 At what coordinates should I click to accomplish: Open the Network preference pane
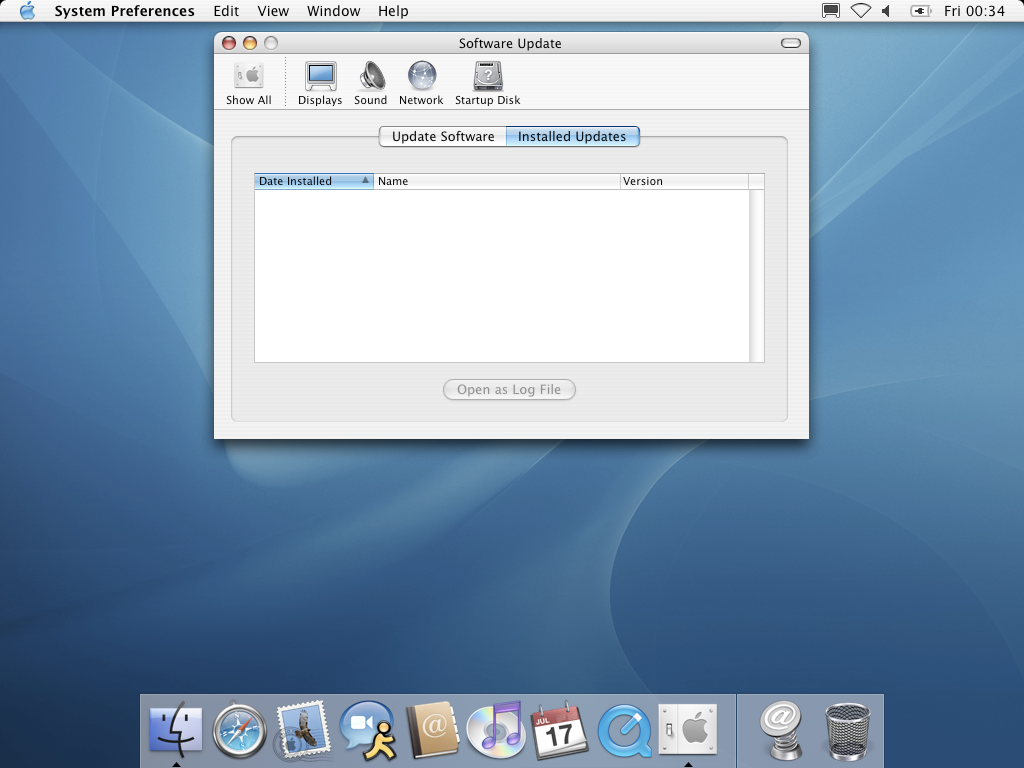coord(421,84)
